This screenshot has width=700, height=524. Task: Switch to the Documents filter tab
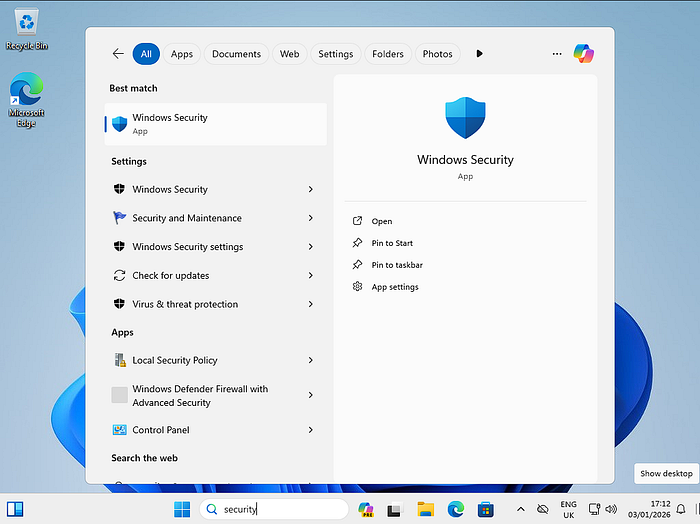[x=236, y=54]
